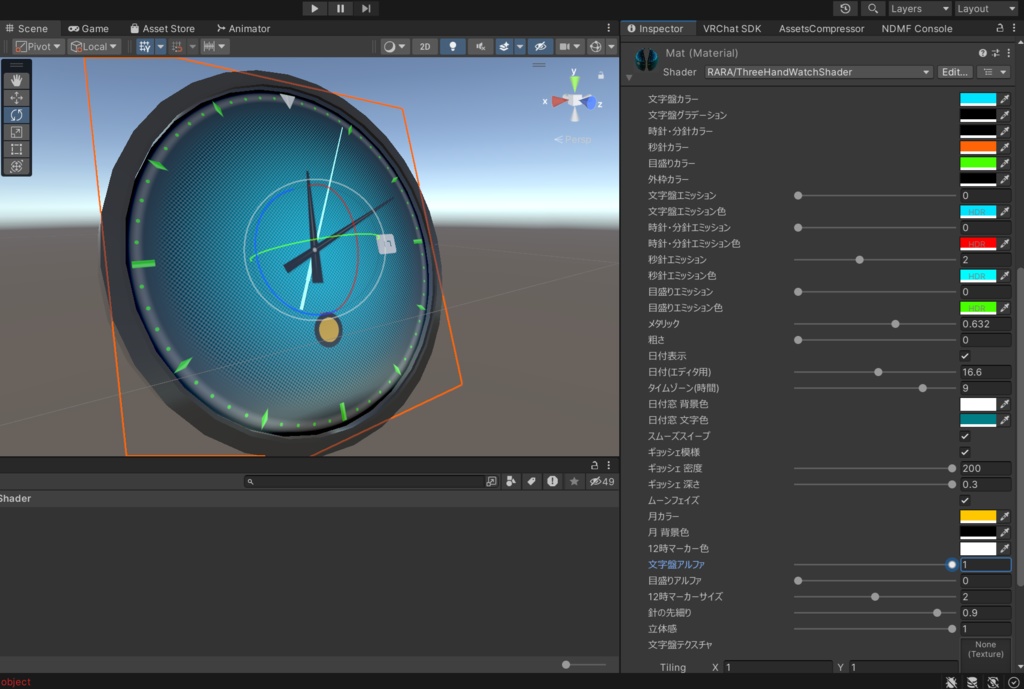The image size is (1024, 689).
Task: Toggle scene lighting with the bulb icon
Action: (x=454, y=46)
